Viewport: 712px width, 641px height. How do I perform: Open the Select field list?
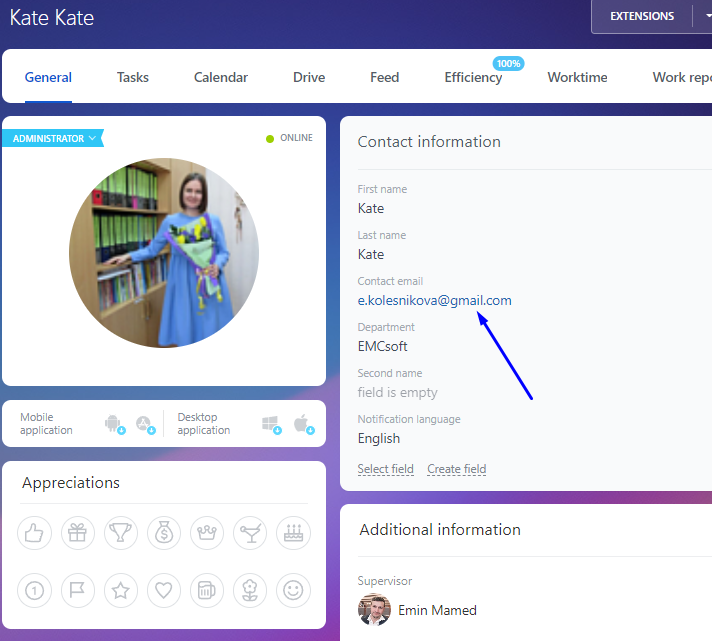pyautogui.click(x=385, y=469)
